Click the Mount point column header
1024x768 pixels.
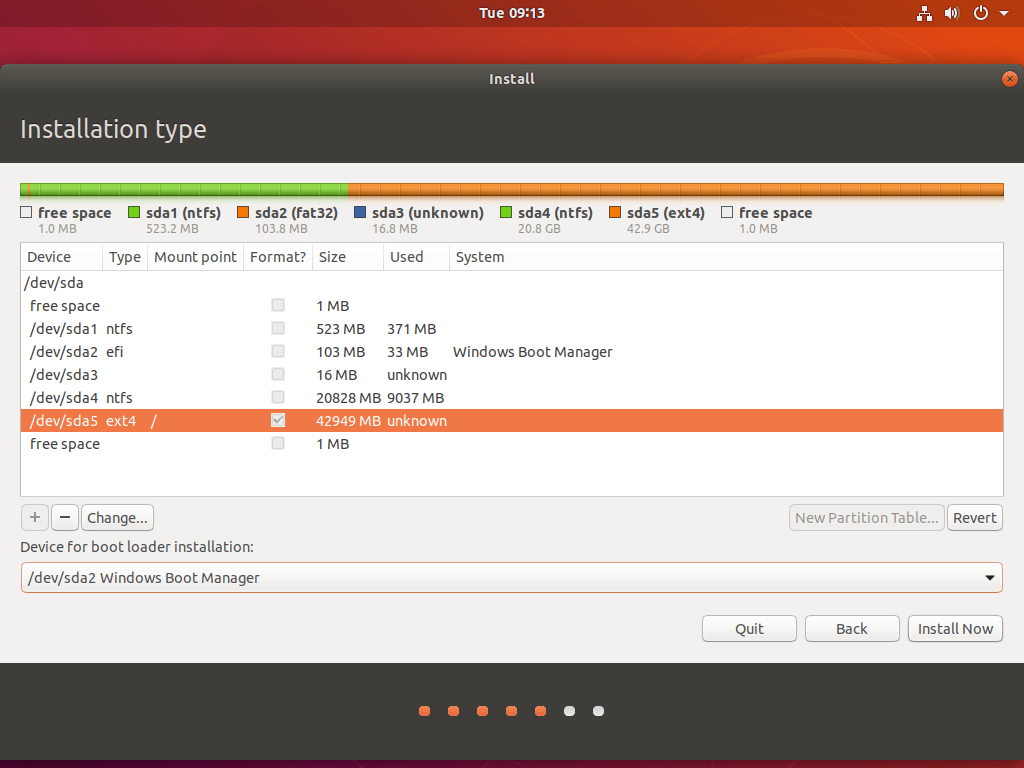(x=195, y=257)
